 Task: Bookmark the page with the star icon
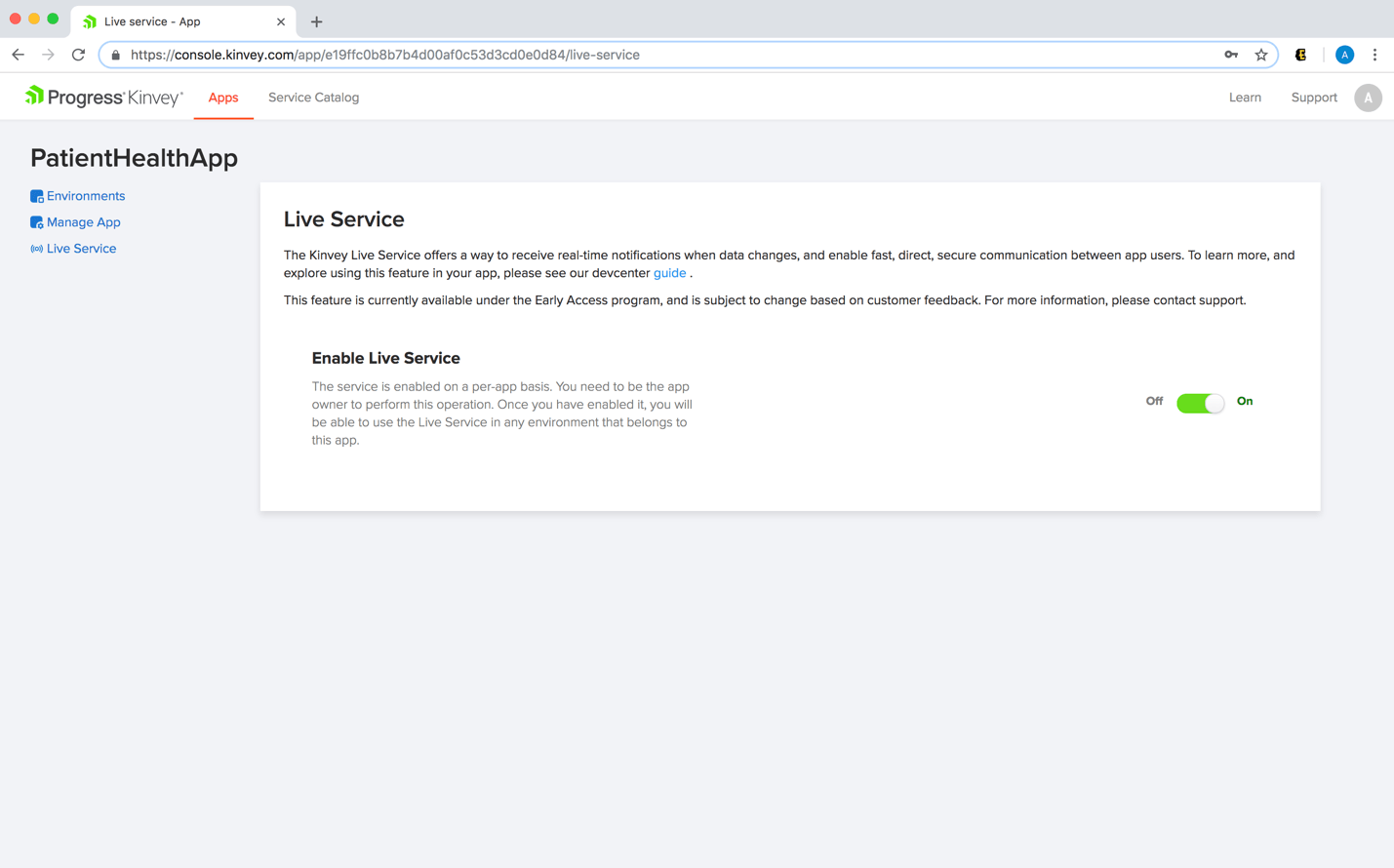1262,55
